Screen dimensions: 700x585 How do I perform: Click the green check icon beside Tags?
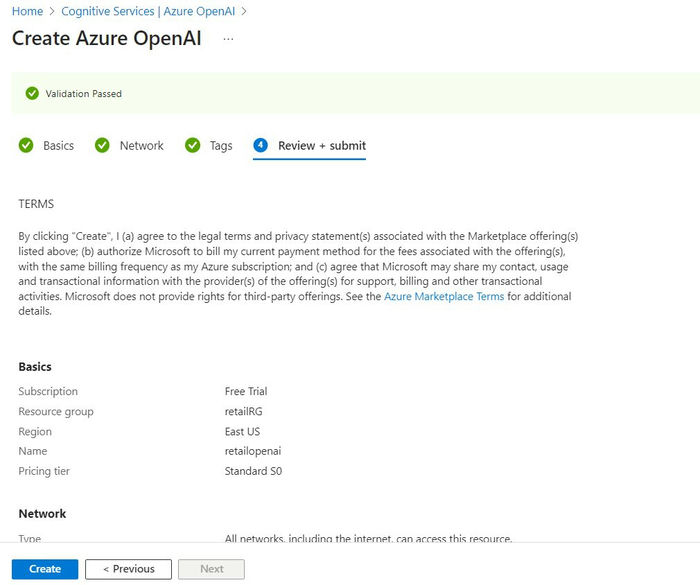pyautogui.click(x=193, y=146)
